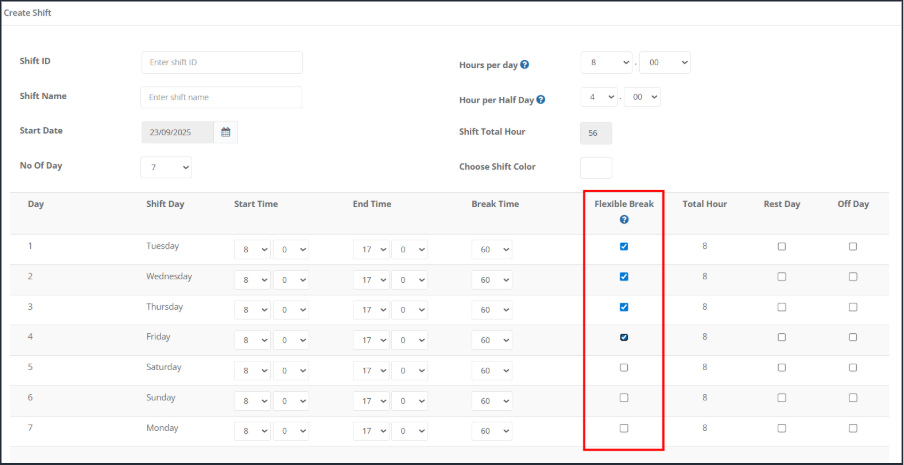Click help icon next to Hours per day
Image resolution: width=904 pixels, height=465 pixels.
[525, 65]
